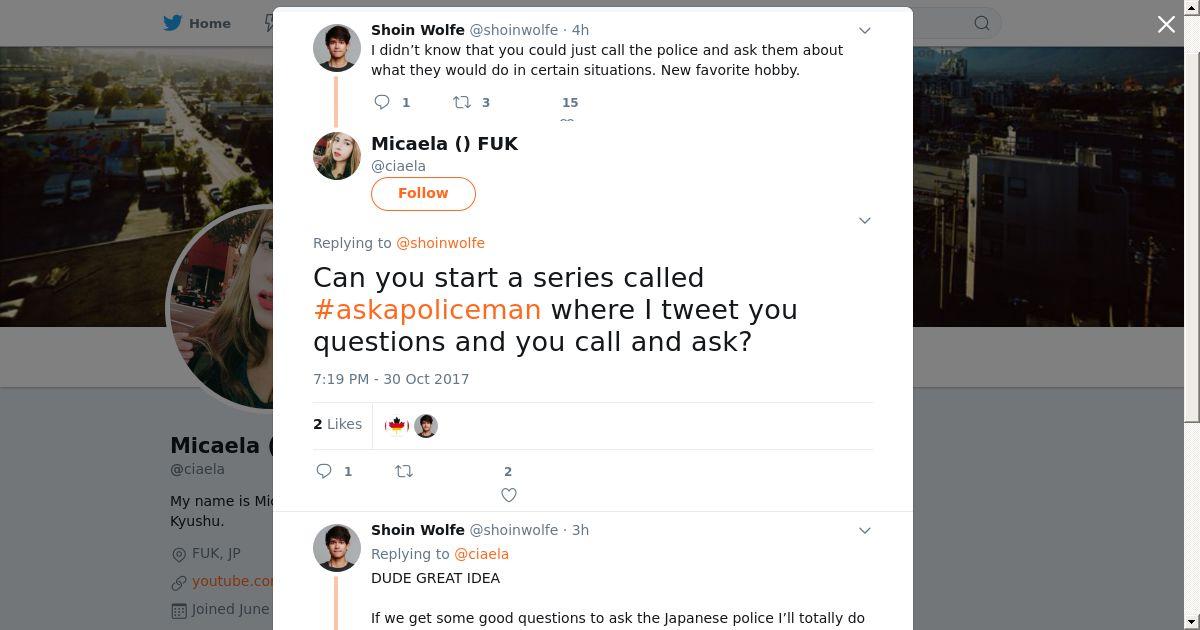
Task: Open the #askapoliceman hashtag link
Action: tap(427, 310)
